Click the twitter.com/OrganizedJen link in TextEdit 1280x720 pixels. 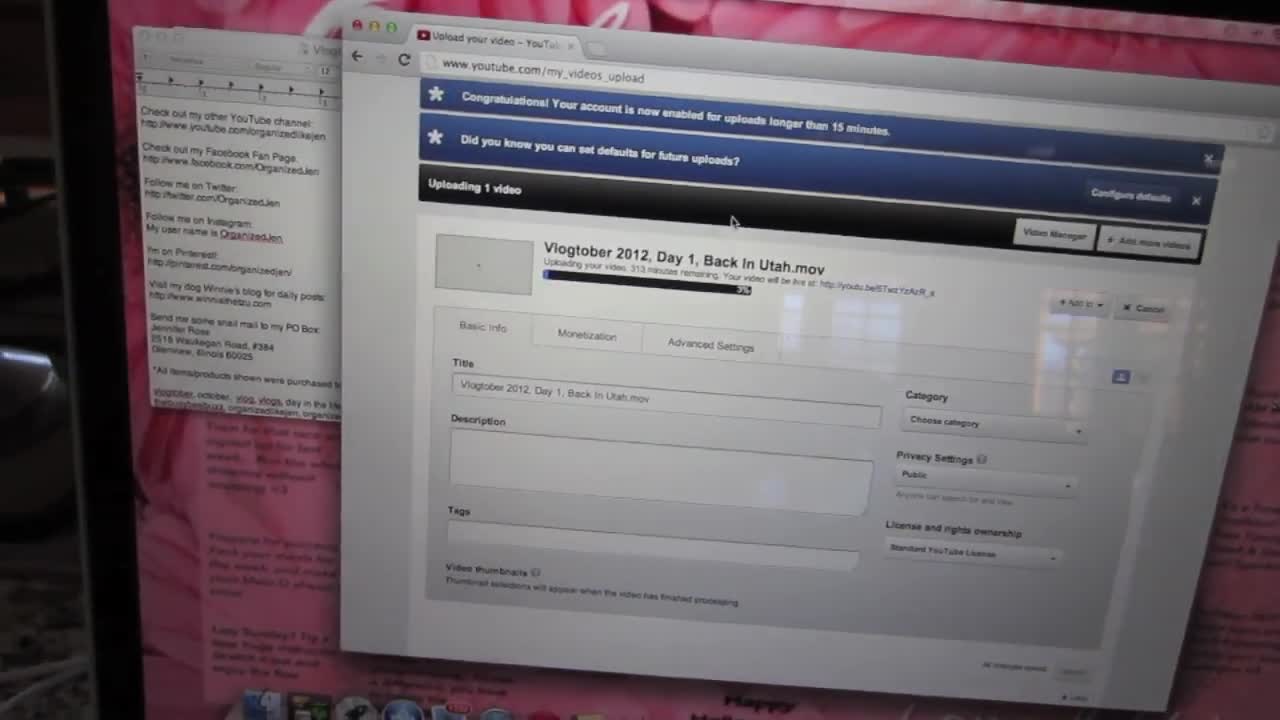tap(212, 198)
